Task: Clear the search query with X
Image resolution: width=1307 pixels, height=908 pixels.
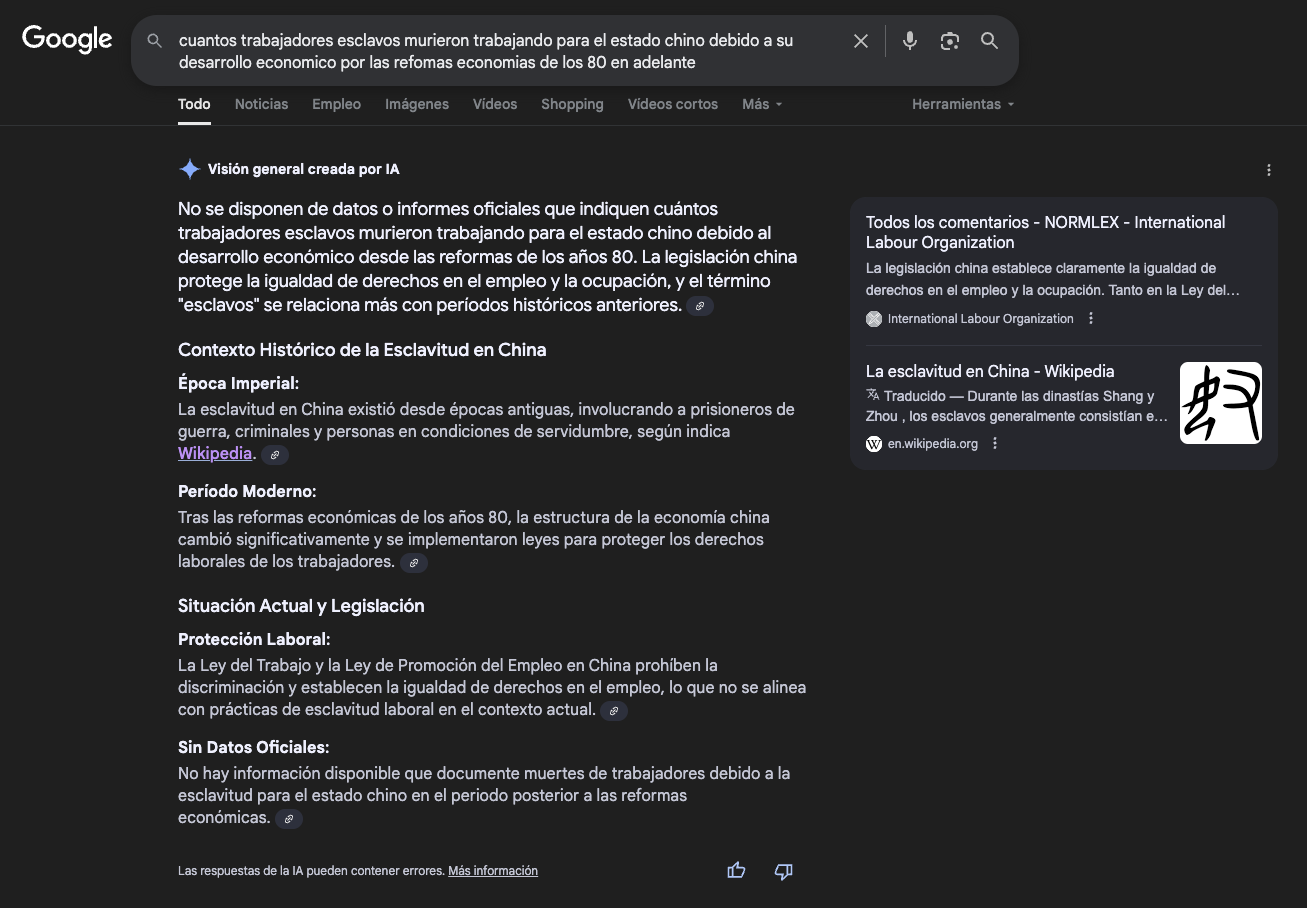Action: point(860,41)
